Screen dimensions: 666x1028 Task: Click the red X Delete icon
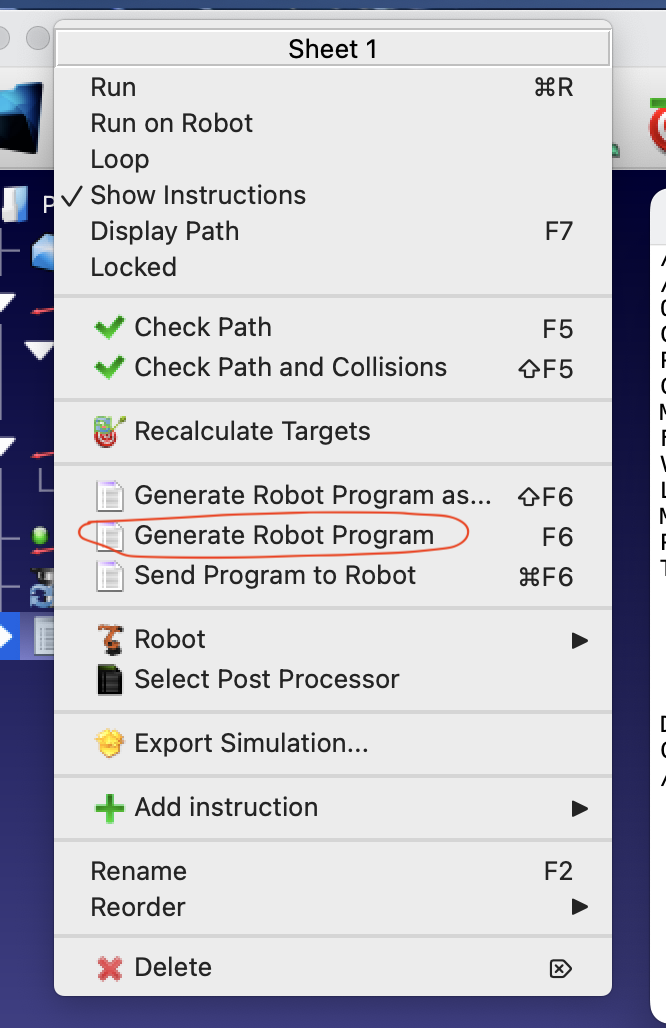pos(108,968)
